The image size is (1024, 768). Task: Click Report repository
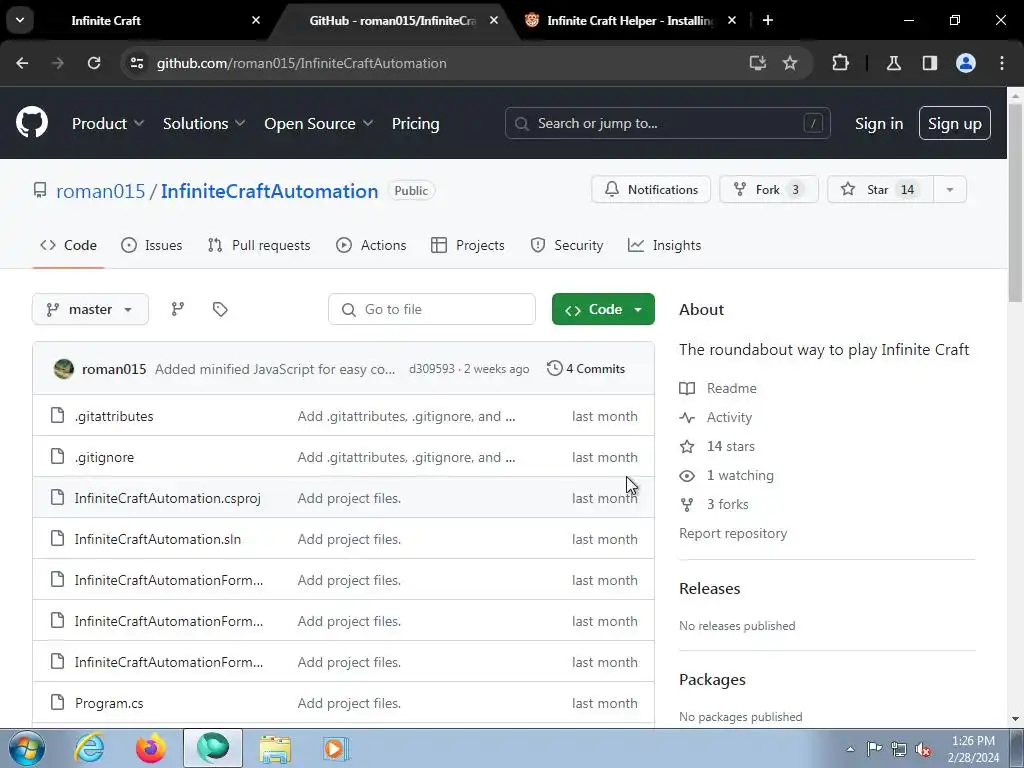(733, 533)
